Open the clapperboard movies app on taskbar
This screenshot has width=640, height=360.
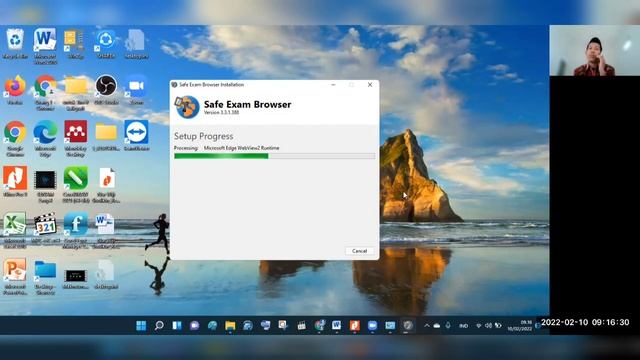pyautogui.click(x=301, y=325)
